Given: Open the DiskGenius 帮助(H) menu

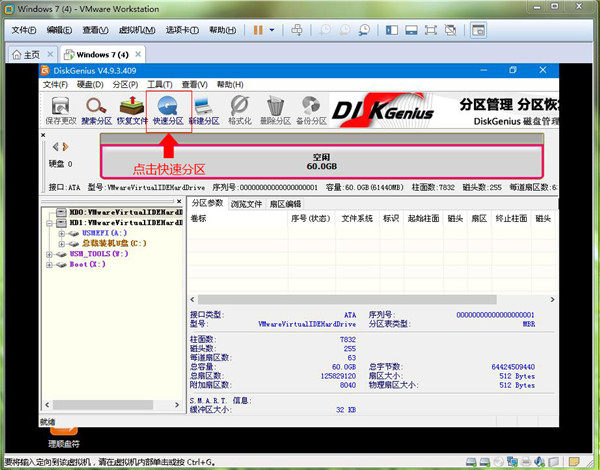Looking at the screenshot, I should pos(230,84).
